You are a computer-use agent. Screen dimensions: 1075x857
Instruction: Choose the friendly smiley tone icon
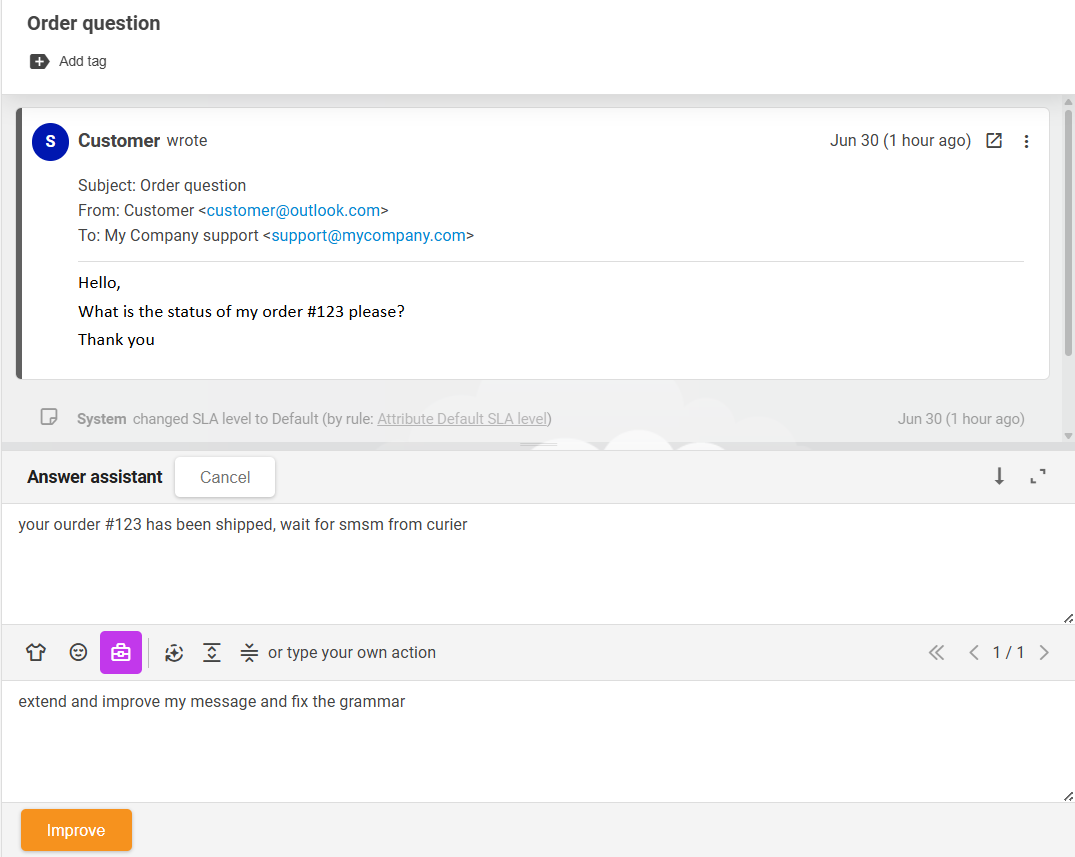click(x=78, y=652)
